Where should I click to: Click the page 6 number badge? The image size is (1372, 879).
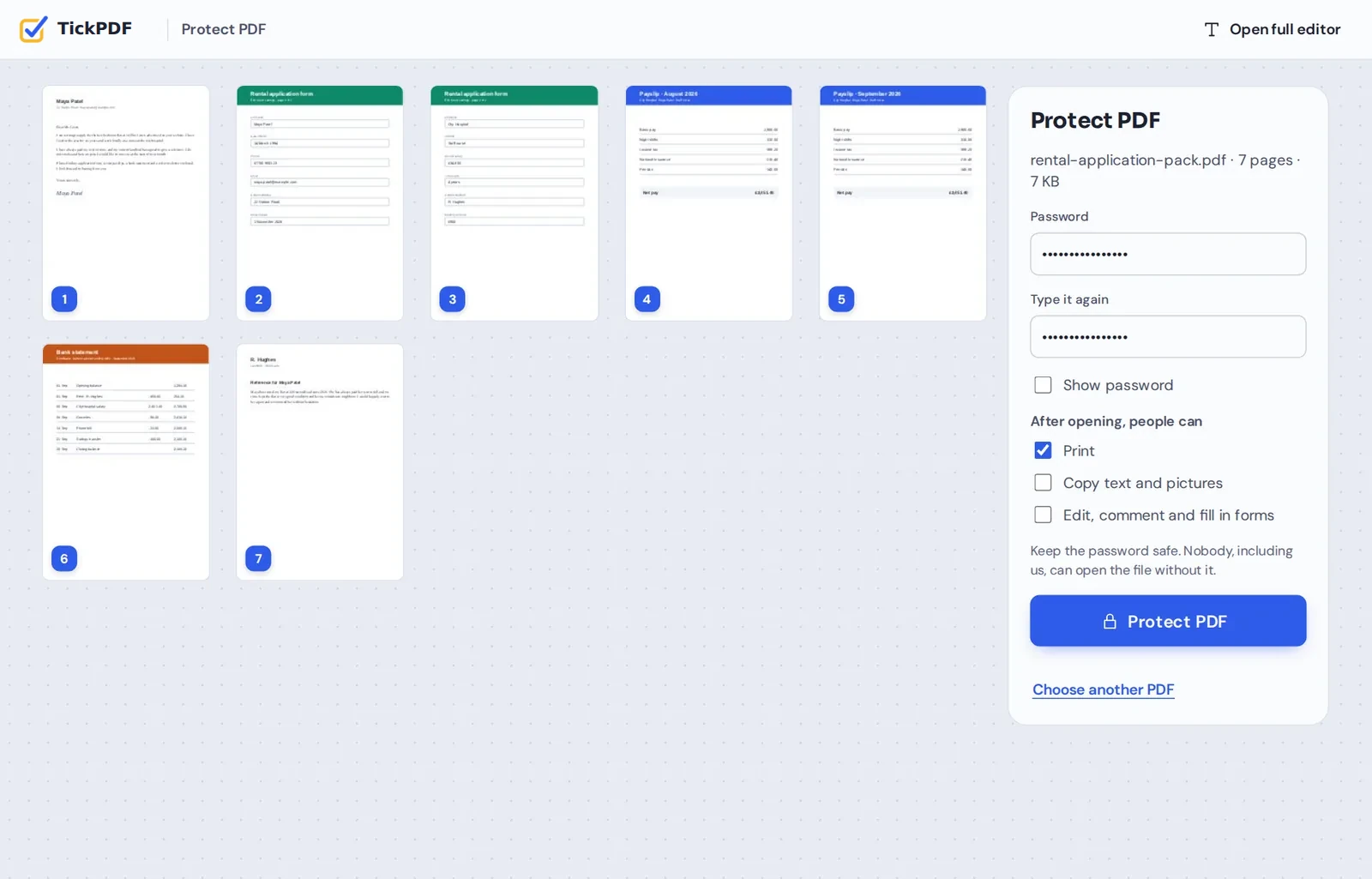pyautogui.click(x=64, y=559)
